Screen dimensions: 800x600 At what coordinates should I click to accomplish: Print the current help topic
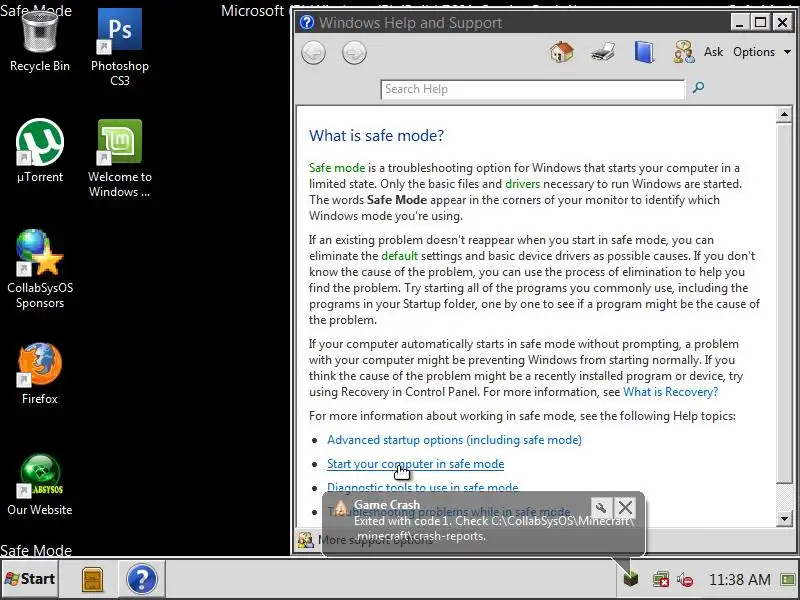click(x=603, y=52)
